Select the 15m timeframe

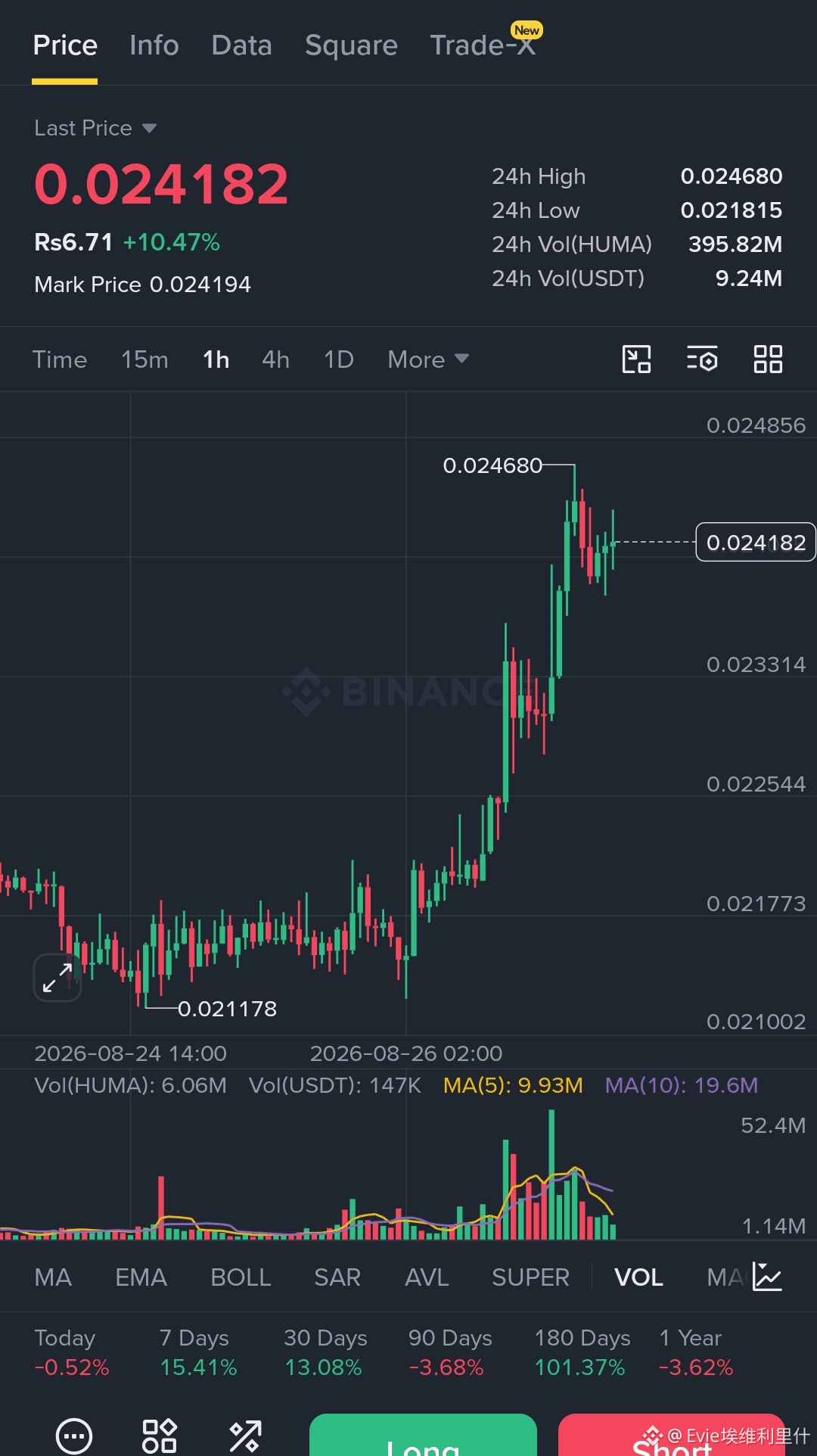point(144,359)
